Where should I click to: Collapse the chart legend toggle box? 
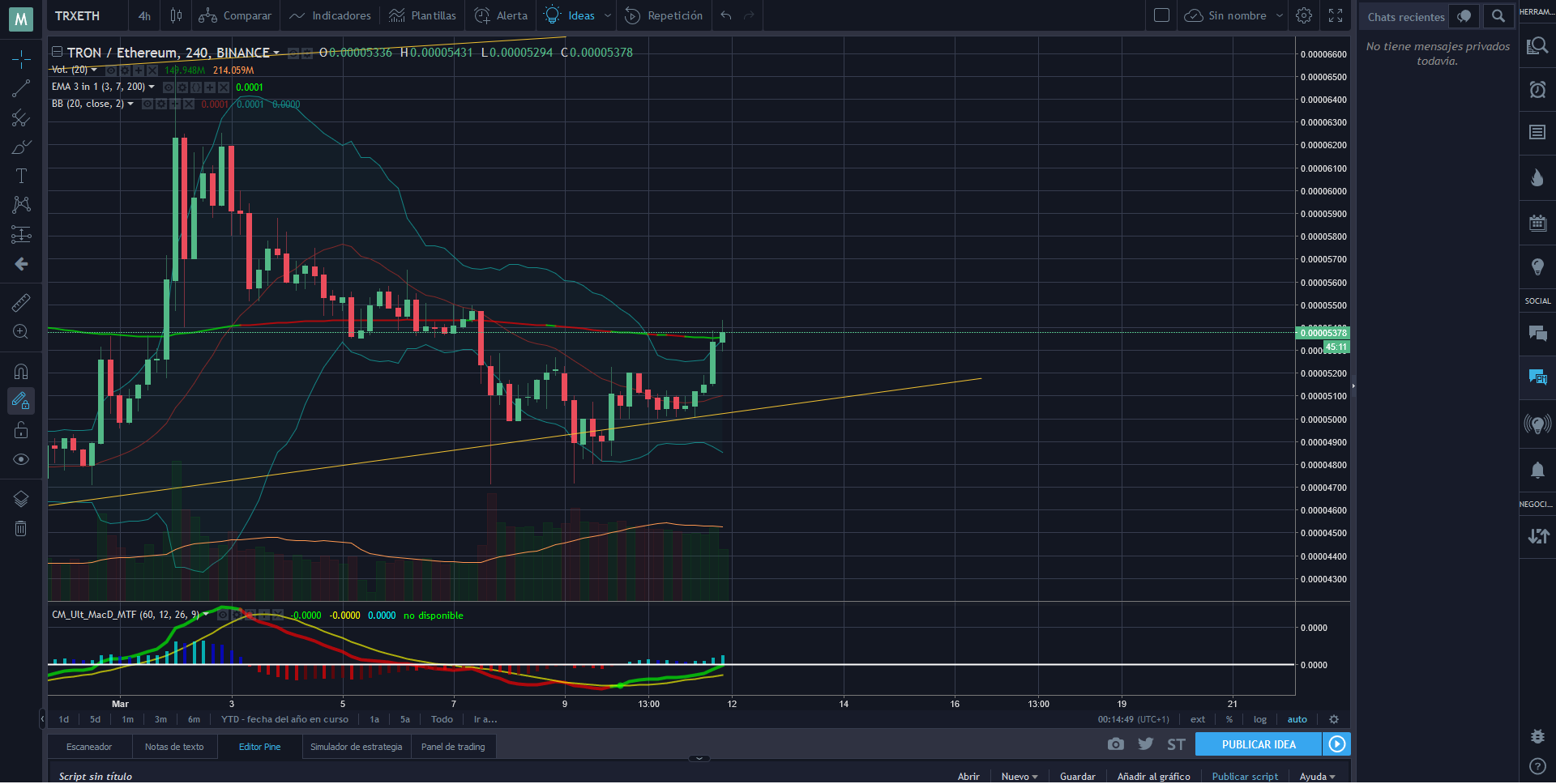coord(58,52)
